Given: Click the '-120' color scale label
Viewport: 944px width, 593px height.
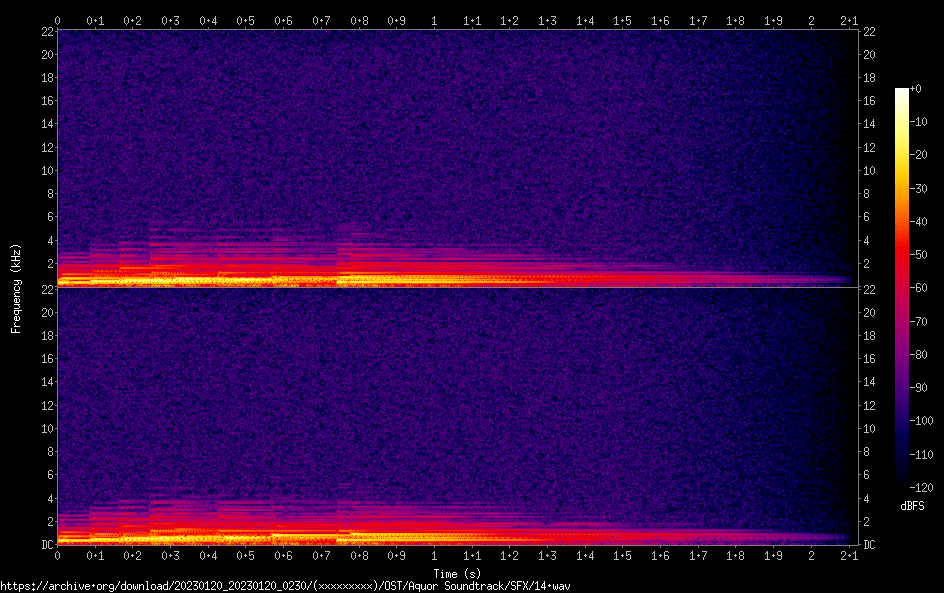Looking at the screenshot, I should point(922,487).
